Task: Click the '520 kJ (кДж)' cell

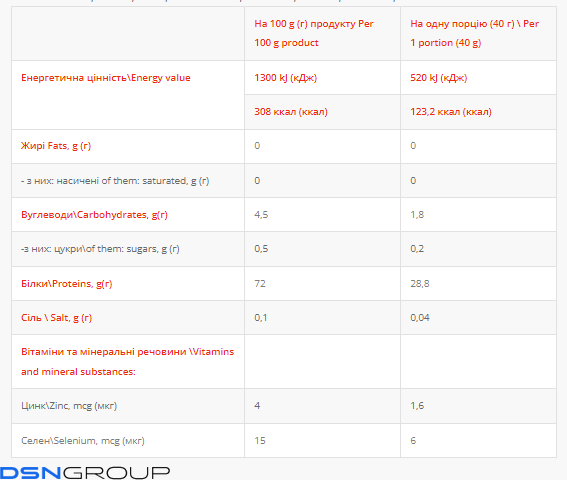Action: 438,78
